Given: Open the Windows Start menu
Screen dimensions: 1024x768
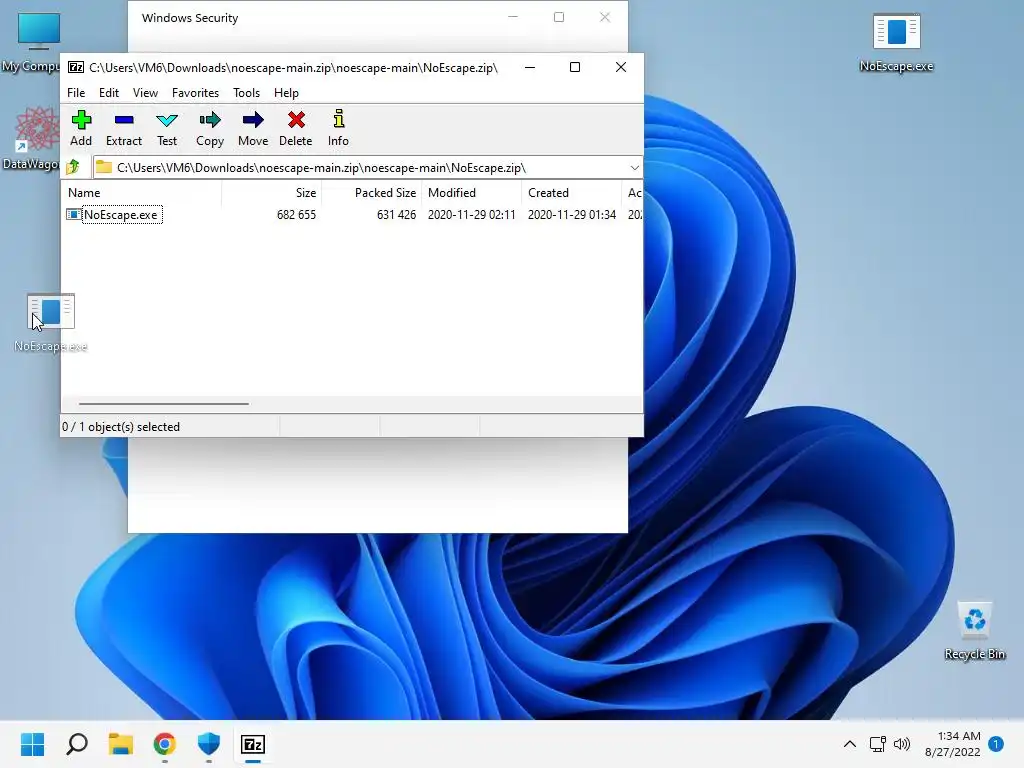Looking at the screenshot, I should point(33,744).
